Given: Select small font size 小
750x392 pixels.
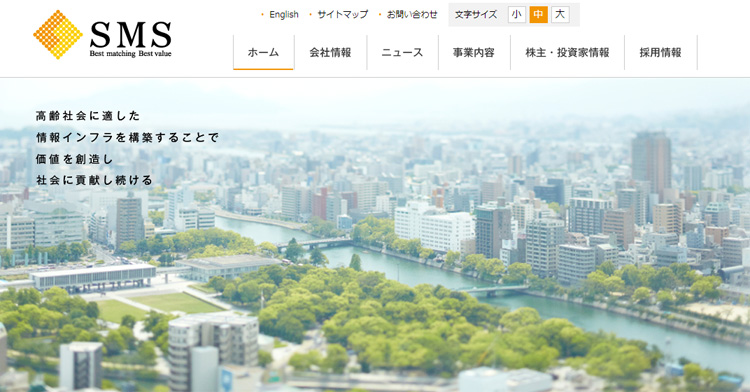Looking at the screenshot, I should click(517, 15).
